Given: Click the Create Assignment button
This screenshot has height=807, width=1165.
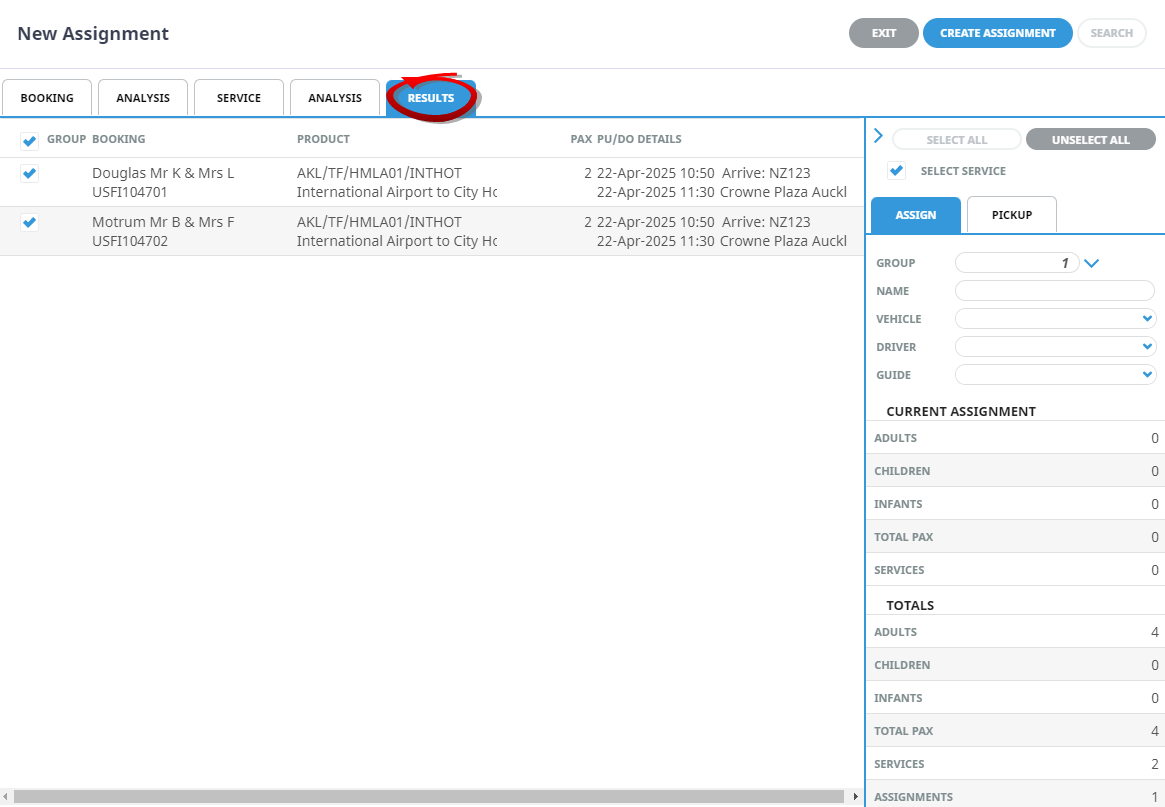Looking at the screenshot, I should (997, 33).
